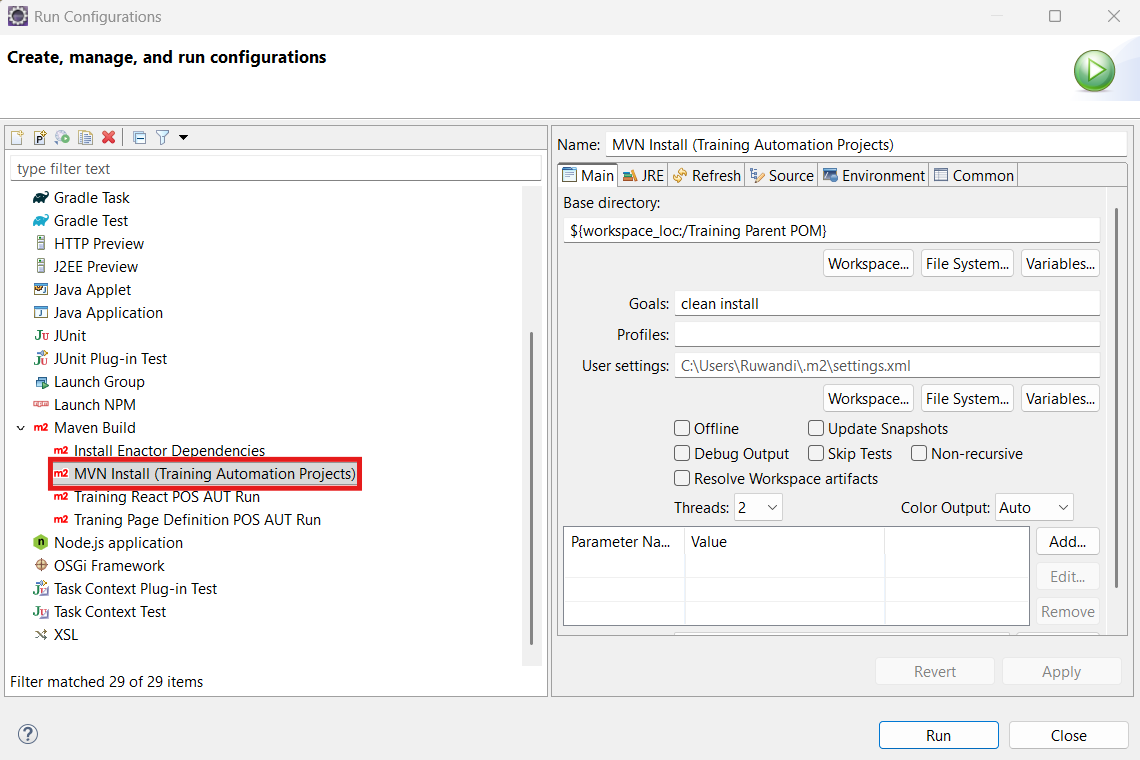This screenshot has height=760, width=1140.
Task: Select Install Enactor Dependencies configuration
Action: [169, 451]
